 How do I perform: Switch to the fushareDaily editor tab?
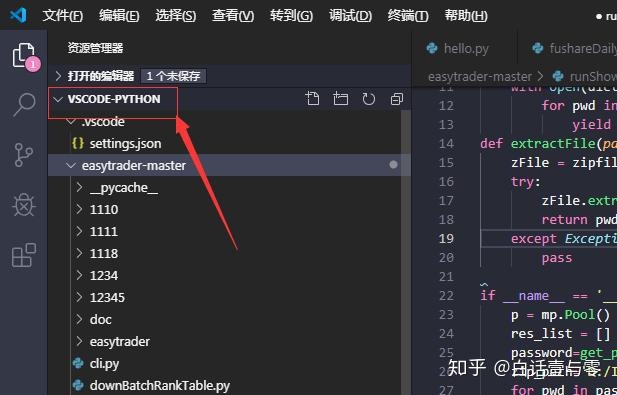tap(567, 48)
